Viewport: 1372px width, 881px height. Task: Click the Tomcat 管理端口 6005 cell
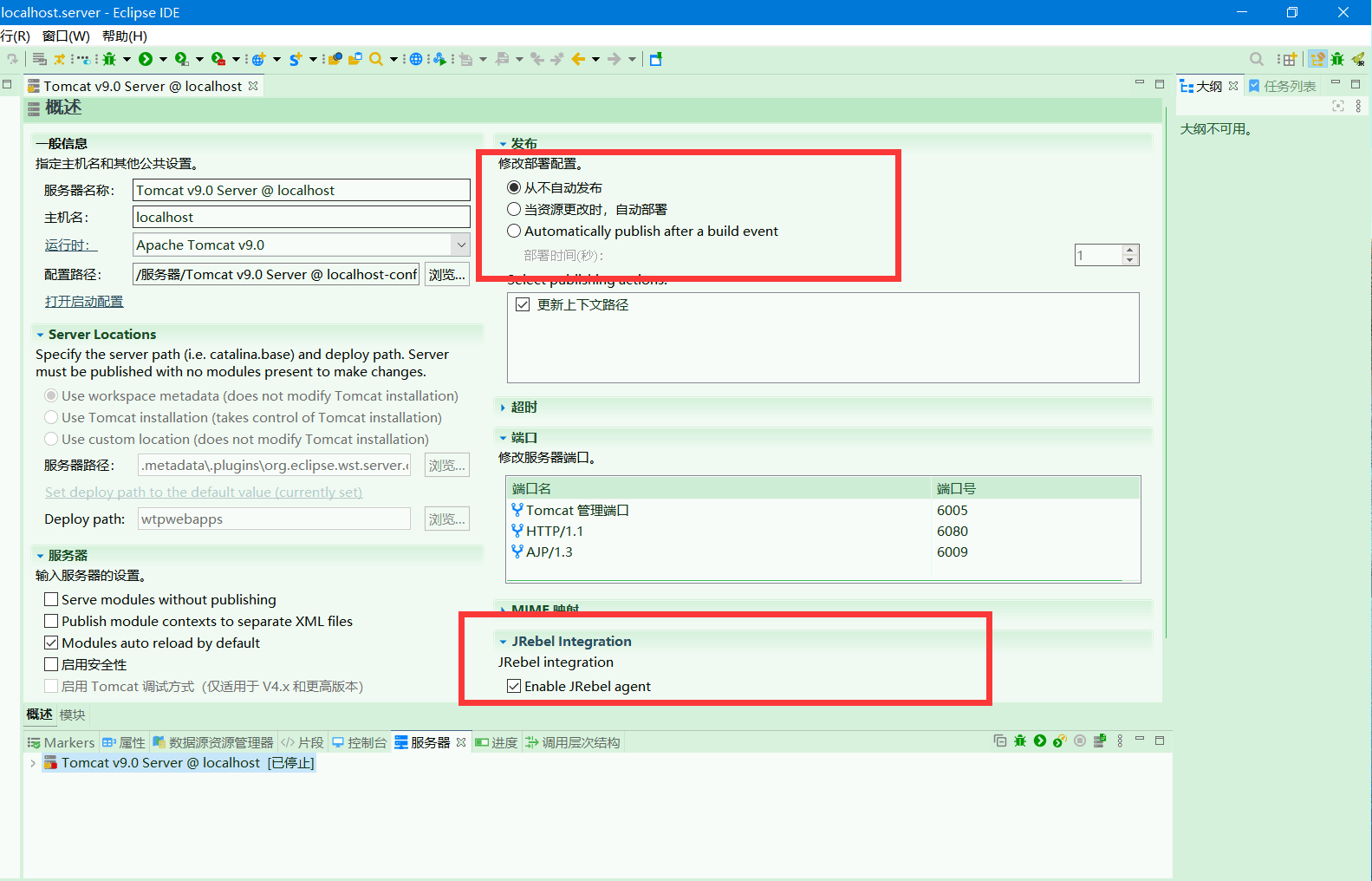(x=953, y=510)
